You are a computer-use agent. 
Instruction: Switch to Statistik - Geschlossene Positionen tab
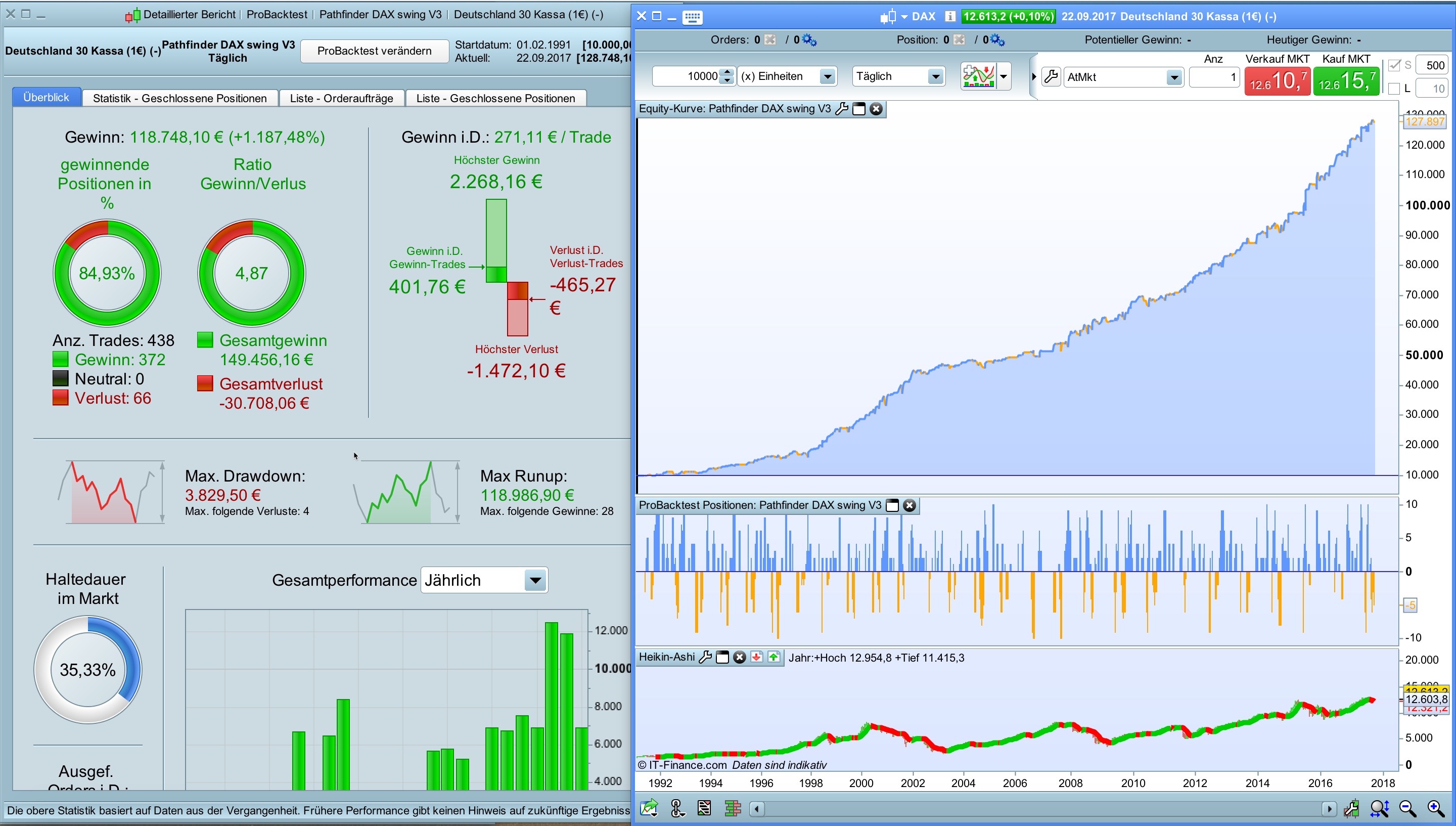click(x=179, y=98)
